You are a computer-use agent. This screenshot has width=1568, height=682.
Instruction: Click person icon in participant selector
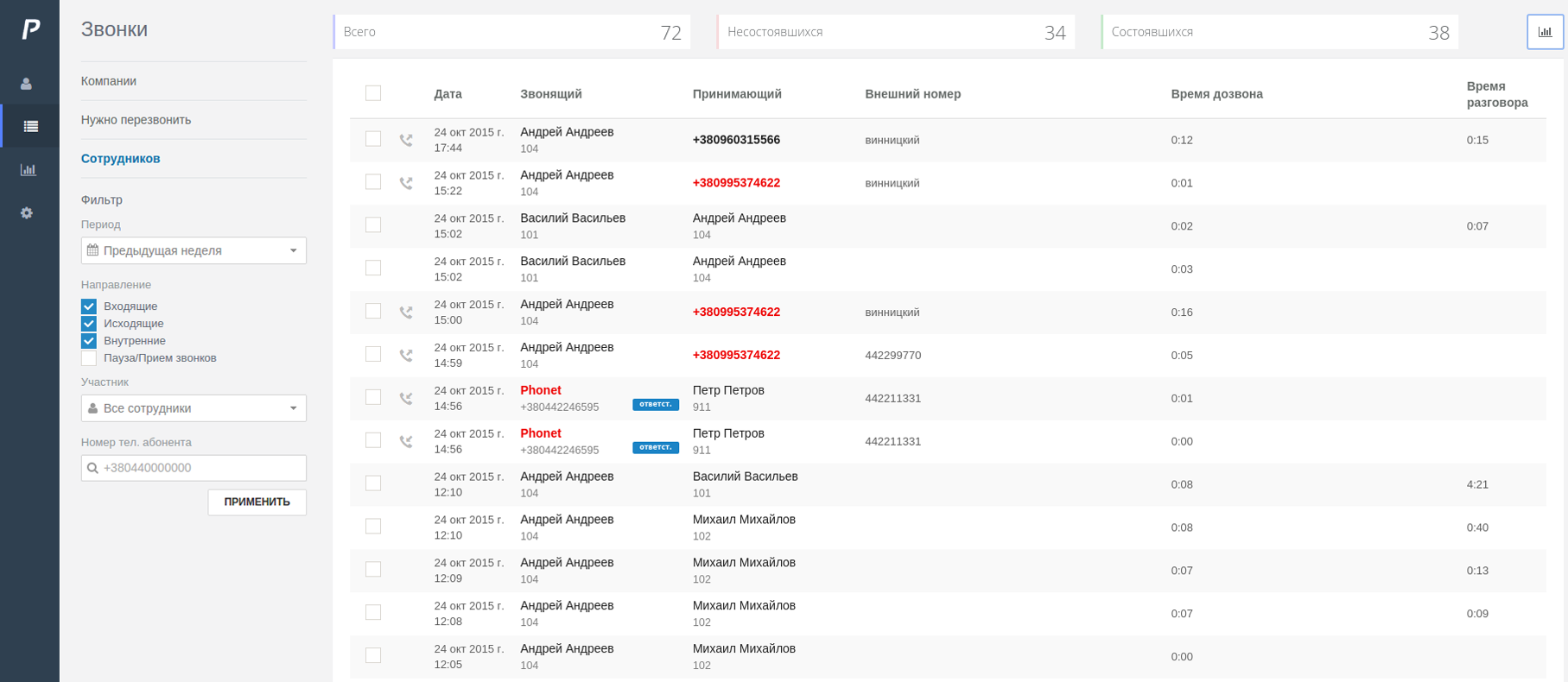coord(93,408)
